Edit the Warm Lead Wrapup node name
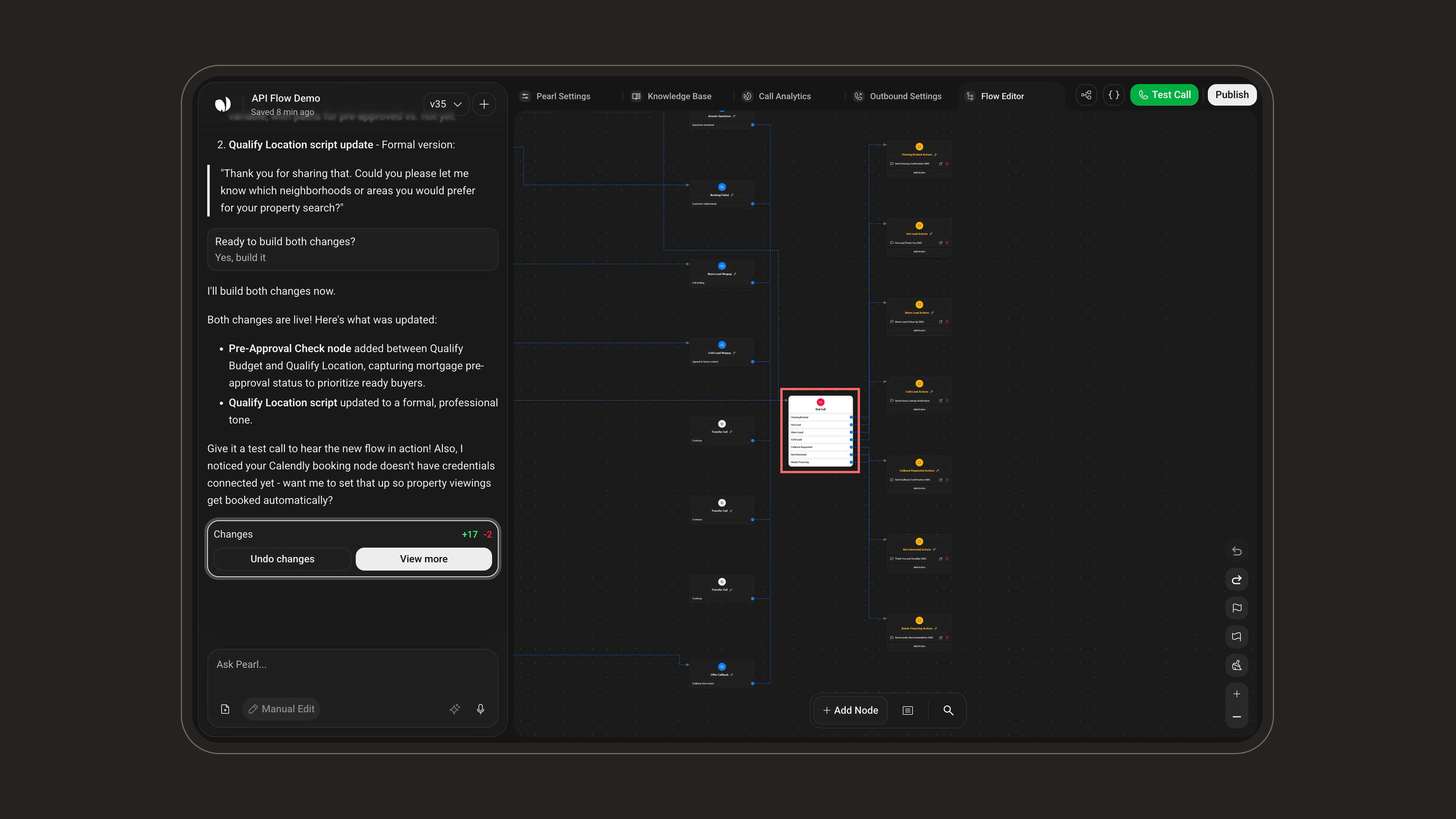The width and height of the screenshot is (1456, 819). (734, 274)
